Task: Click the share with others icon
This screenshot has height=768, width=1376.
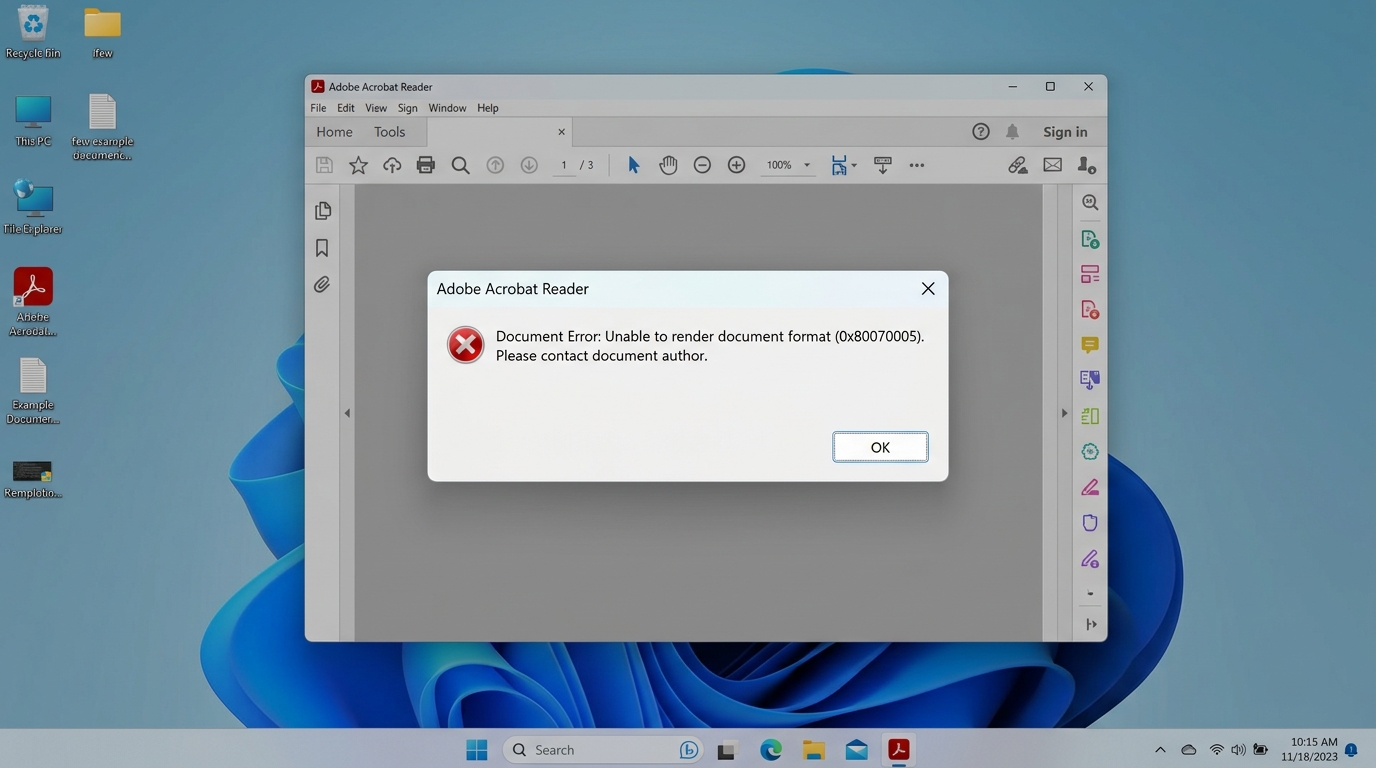Action: tap(1087, 165)
